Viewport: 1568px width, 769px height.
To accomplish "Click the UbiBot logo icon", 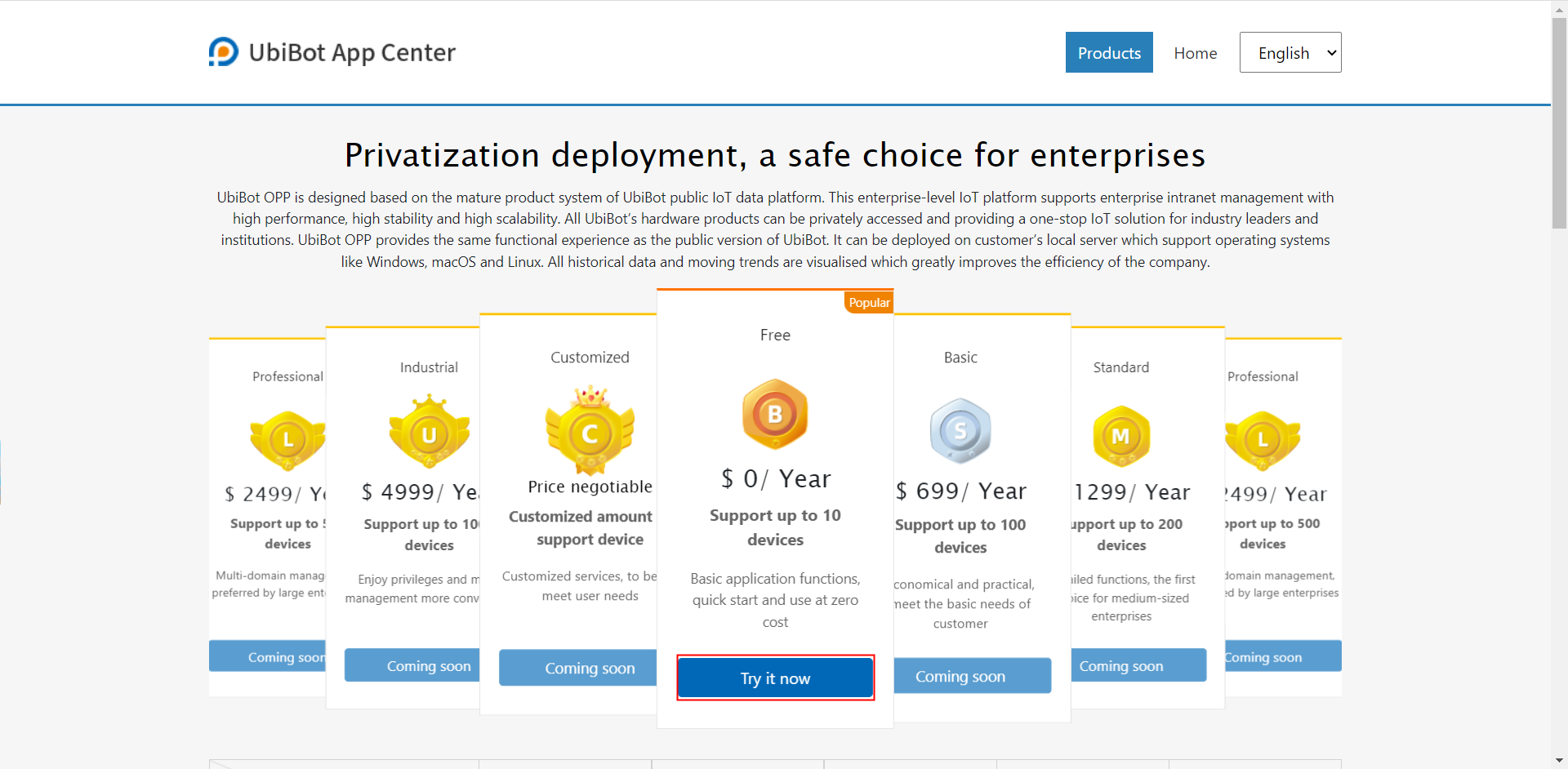I will click(223, 52).
